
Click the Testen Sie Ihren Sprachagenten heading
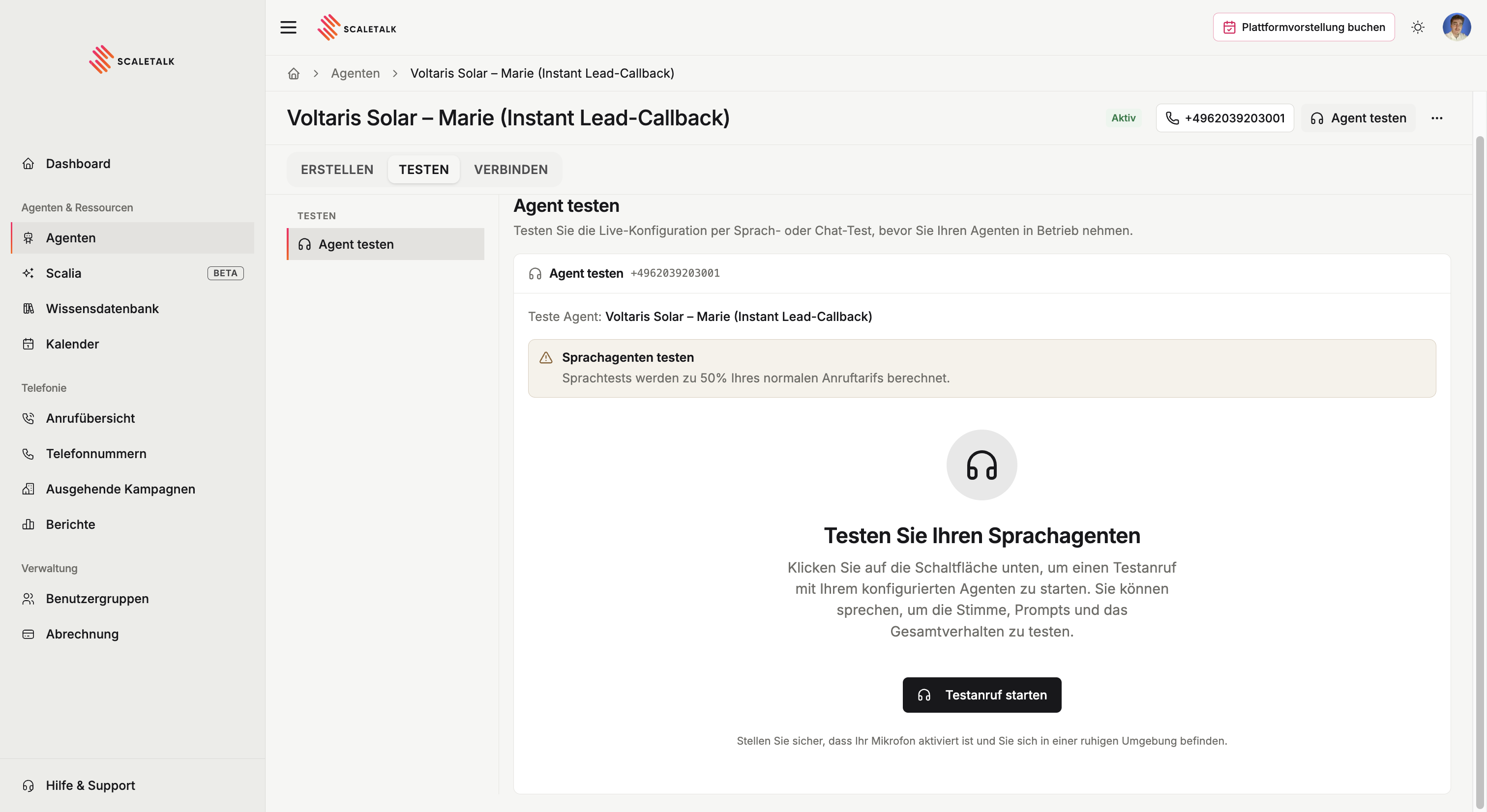coord(981,535)
